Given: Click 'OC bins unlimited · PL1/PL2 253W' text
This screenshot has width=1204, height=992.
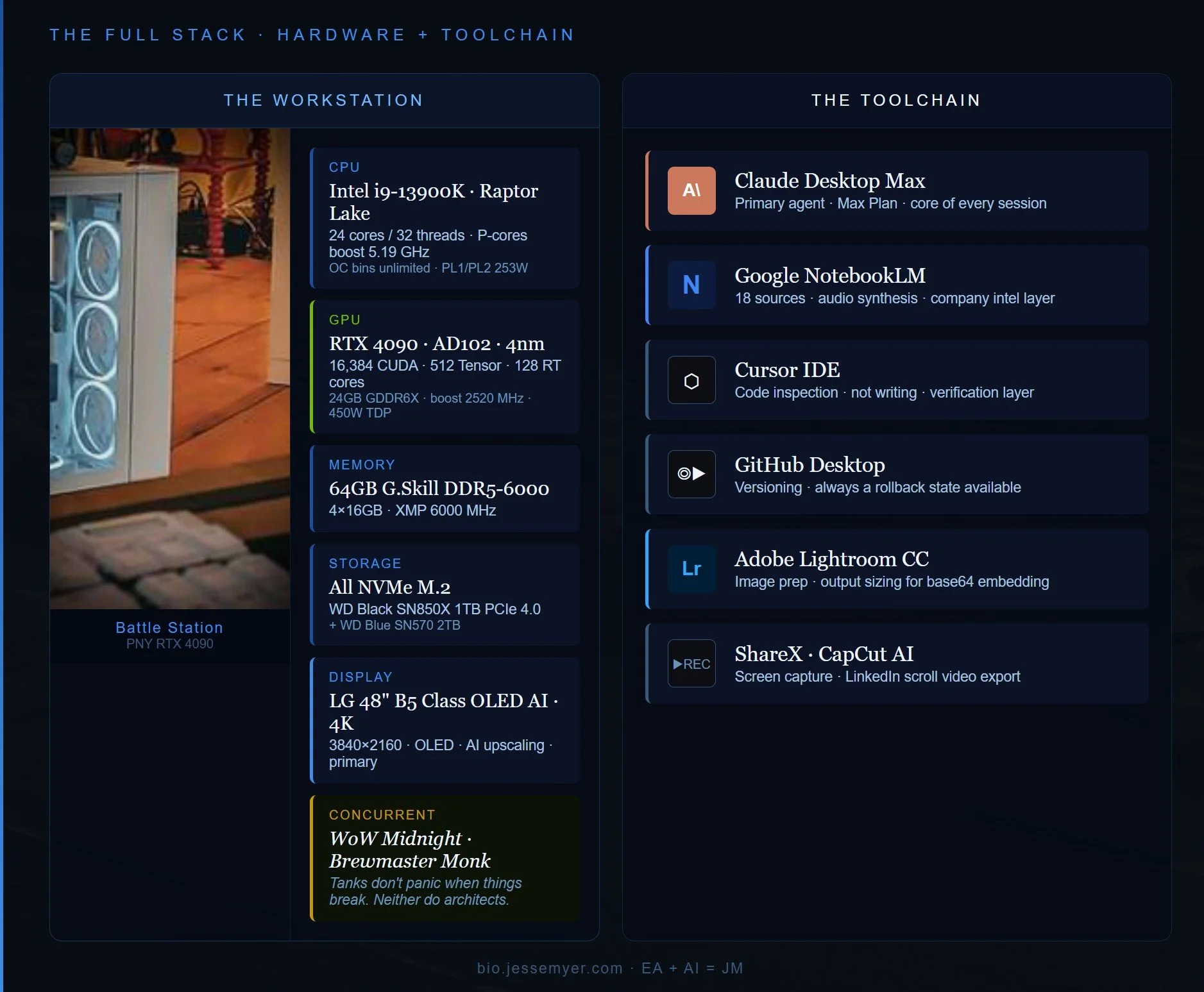Looking at the screenshot, I should click(428, 268).
